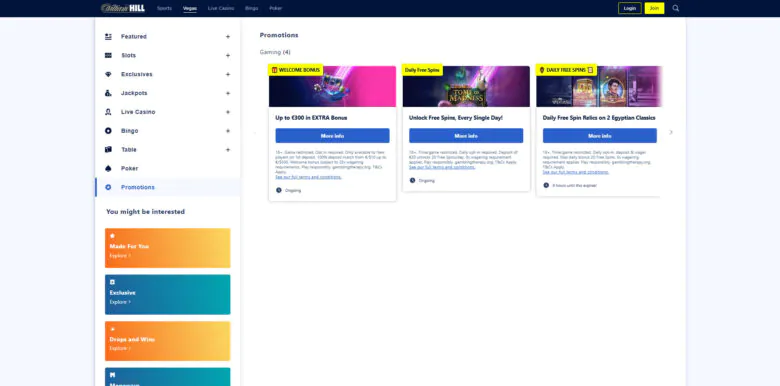Expand the Exclusives section
The height and width of the screenshot is (386, 780).
228,74
